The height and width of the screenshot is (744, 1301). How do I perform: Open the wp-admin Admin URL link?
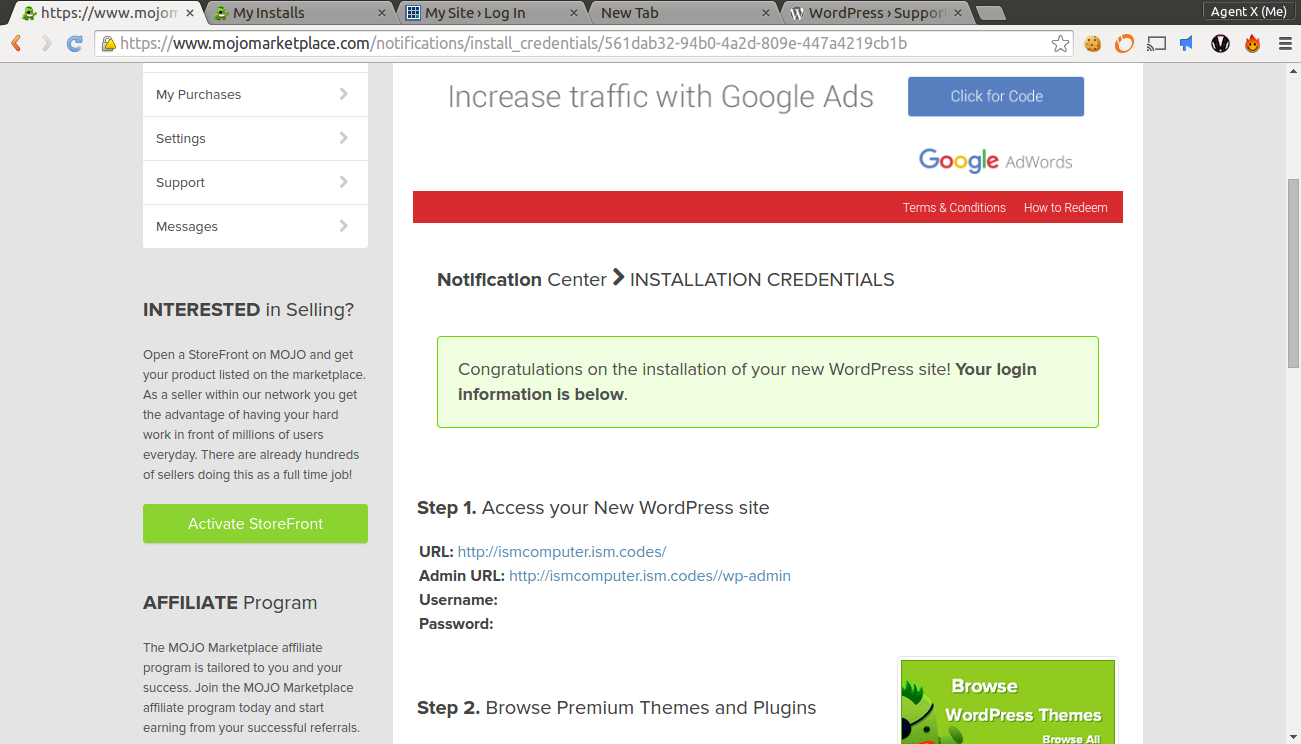[x=650, y=576]
